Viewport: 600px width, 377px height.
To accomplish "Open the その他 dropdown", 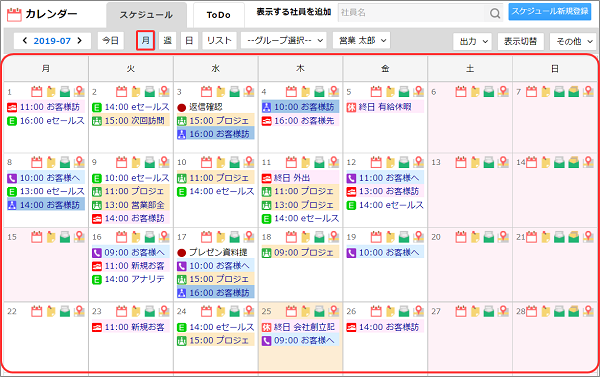I will pos(573,41).
